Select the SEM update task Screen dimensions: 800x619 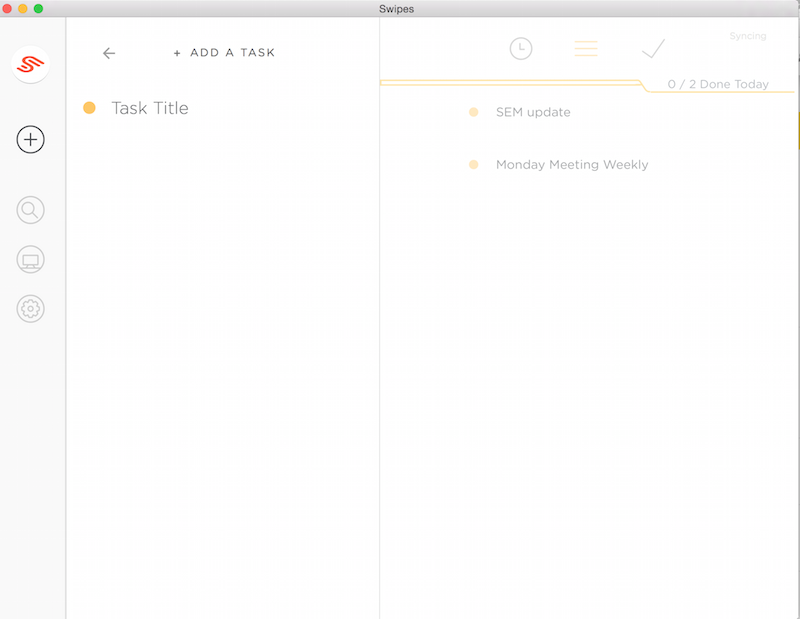coord(533,112)
